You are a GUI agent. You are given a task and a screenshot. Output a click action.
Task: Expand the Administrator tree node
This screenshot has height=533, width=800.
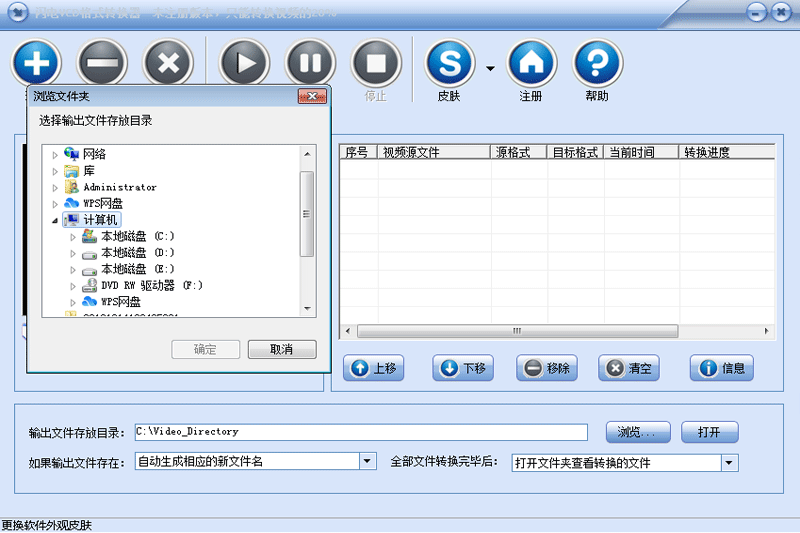(x=55, y=188)
